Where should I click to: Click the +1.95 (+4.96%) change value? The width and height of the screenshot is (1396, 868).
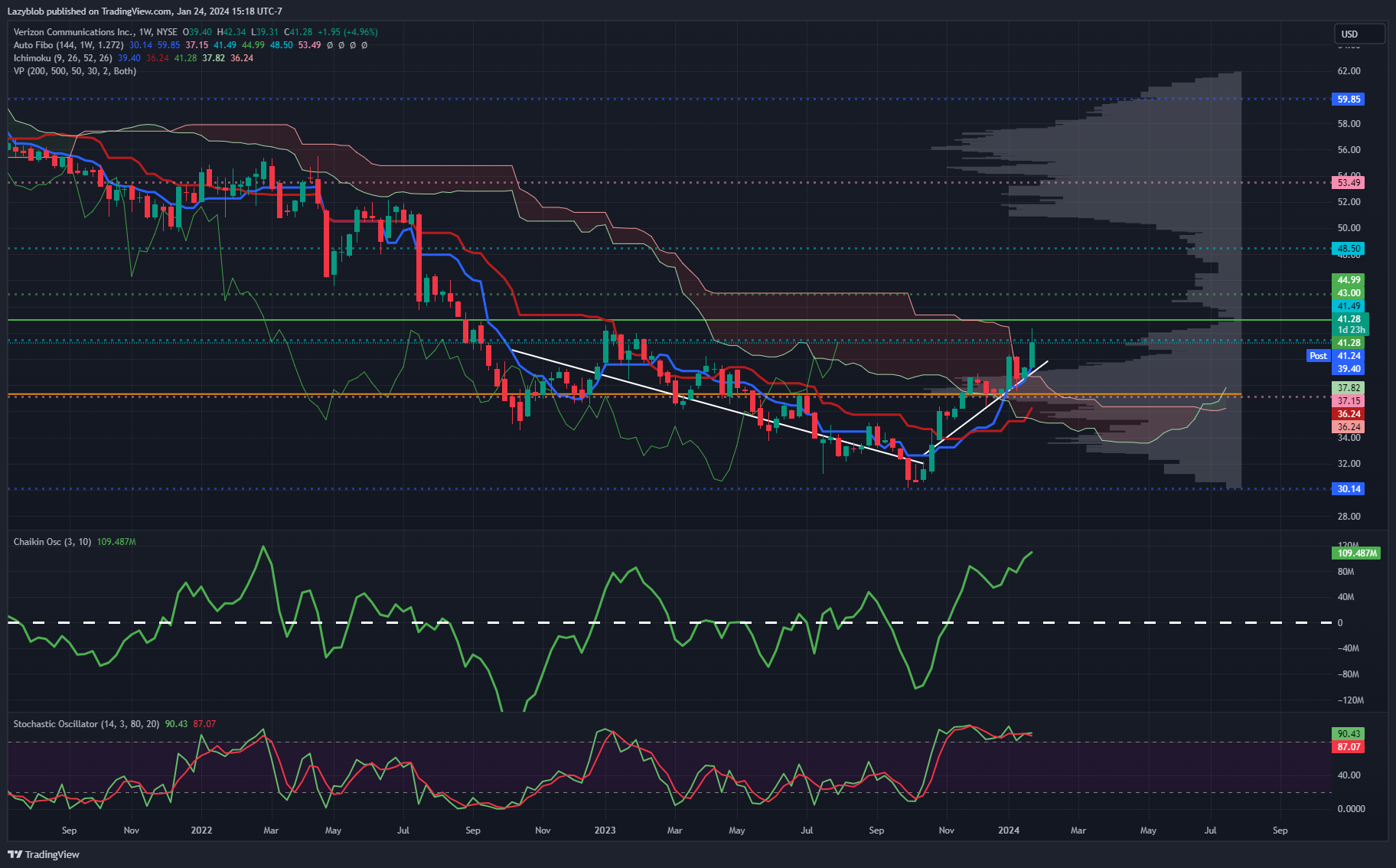[347, 32]
